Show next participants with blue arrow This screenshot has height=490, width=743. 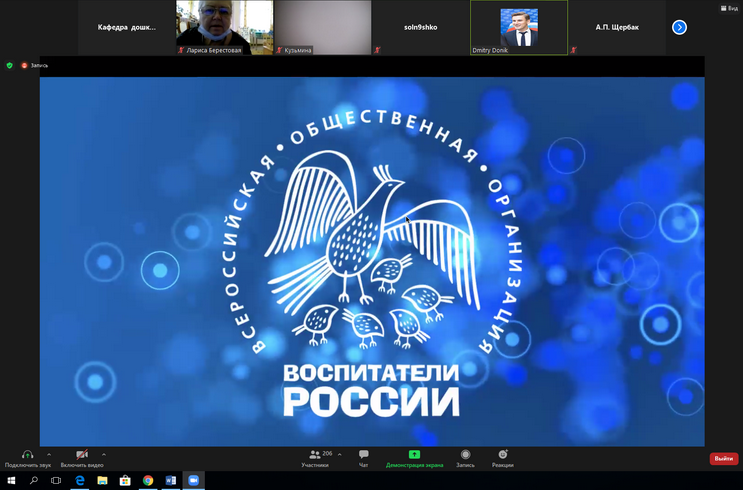(x=679, y=27)
